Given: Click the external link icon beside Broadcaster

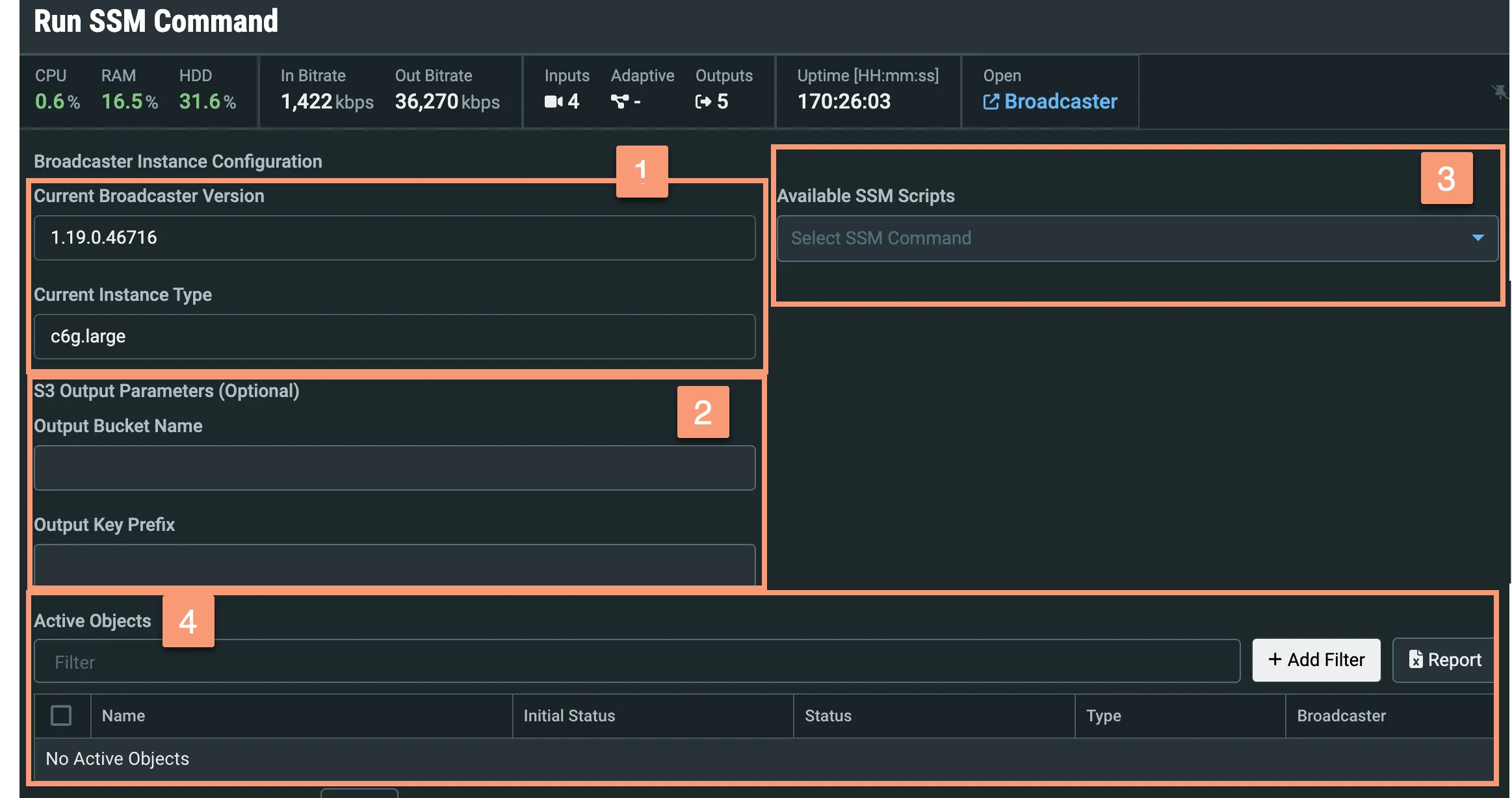Looking at the screenshot, I should coord(991,102).
